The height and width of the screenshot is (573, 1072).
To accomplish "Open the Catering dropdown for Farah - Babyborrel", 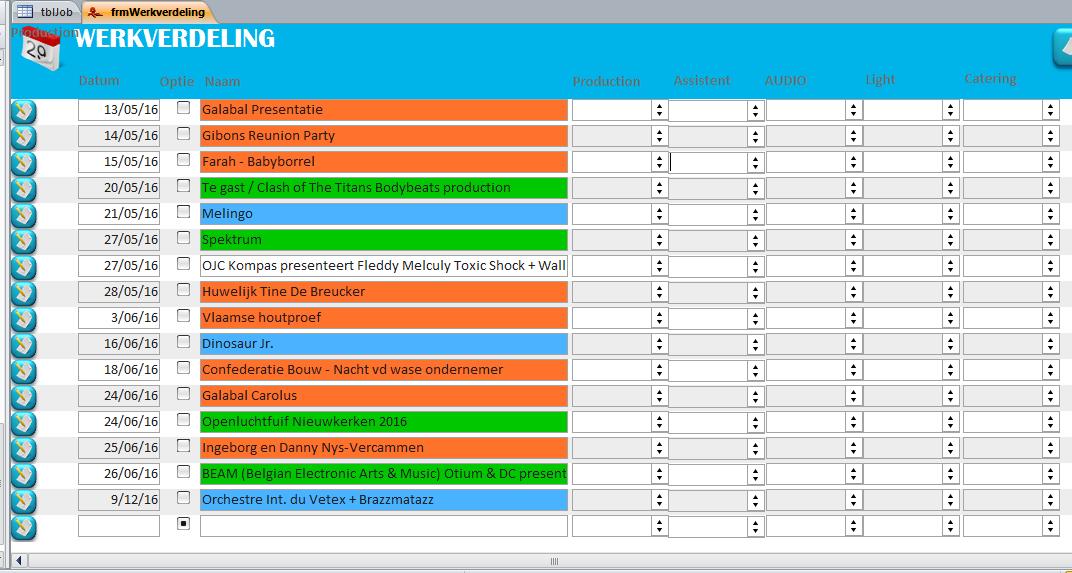I will pos(1051,162).
